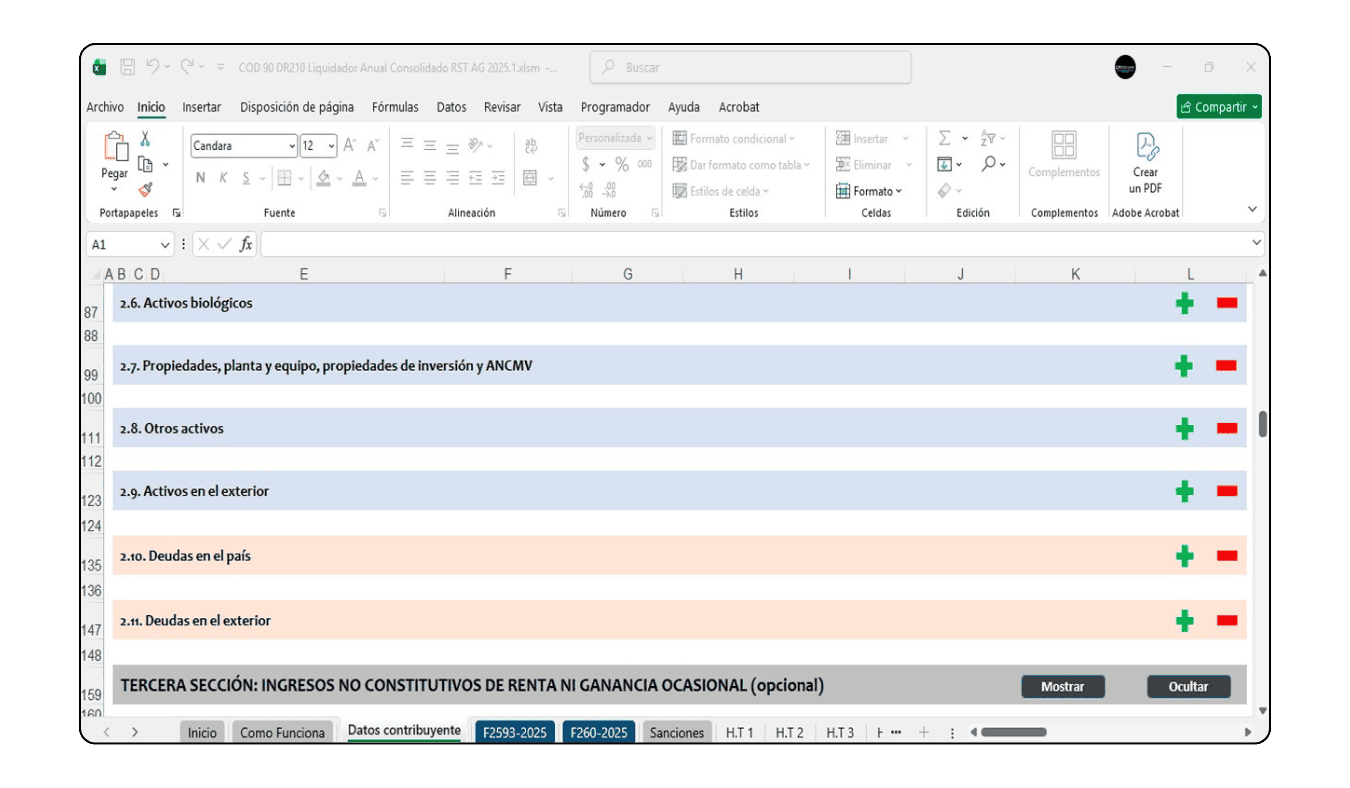Toggle underline formatting with the S icon
This screenshot has height=788, width=1350.
[x=246, y=177]
